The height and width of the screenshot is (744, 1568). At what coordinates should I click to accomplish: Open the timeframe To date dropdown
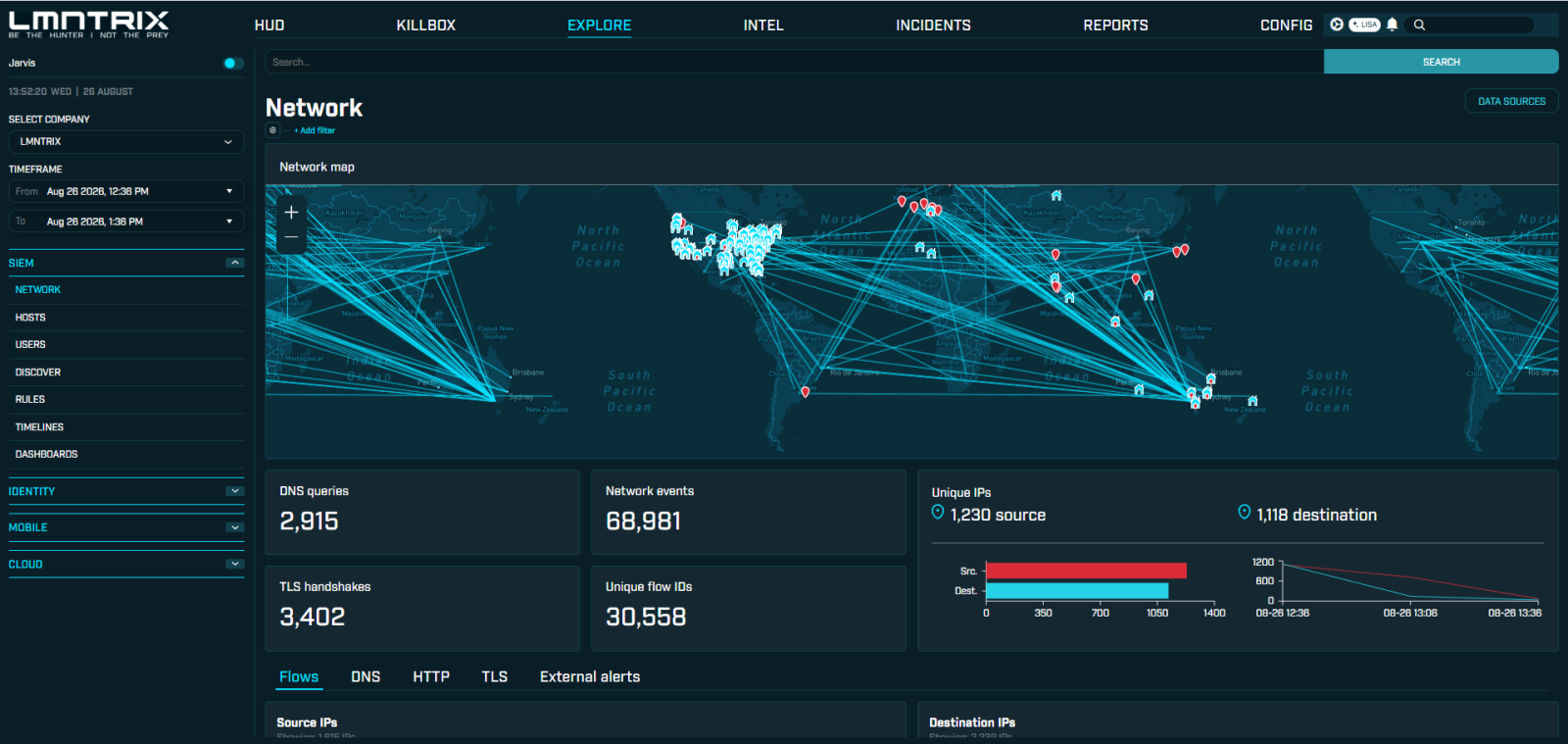pyautogui.click(x=126, y=222)
